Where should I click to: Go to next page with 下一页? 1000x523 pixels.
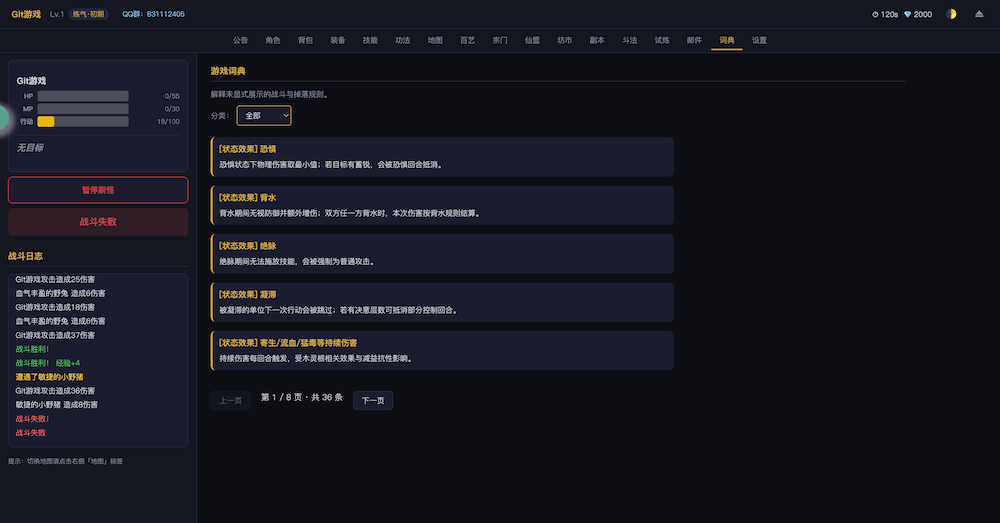point(373,400)
